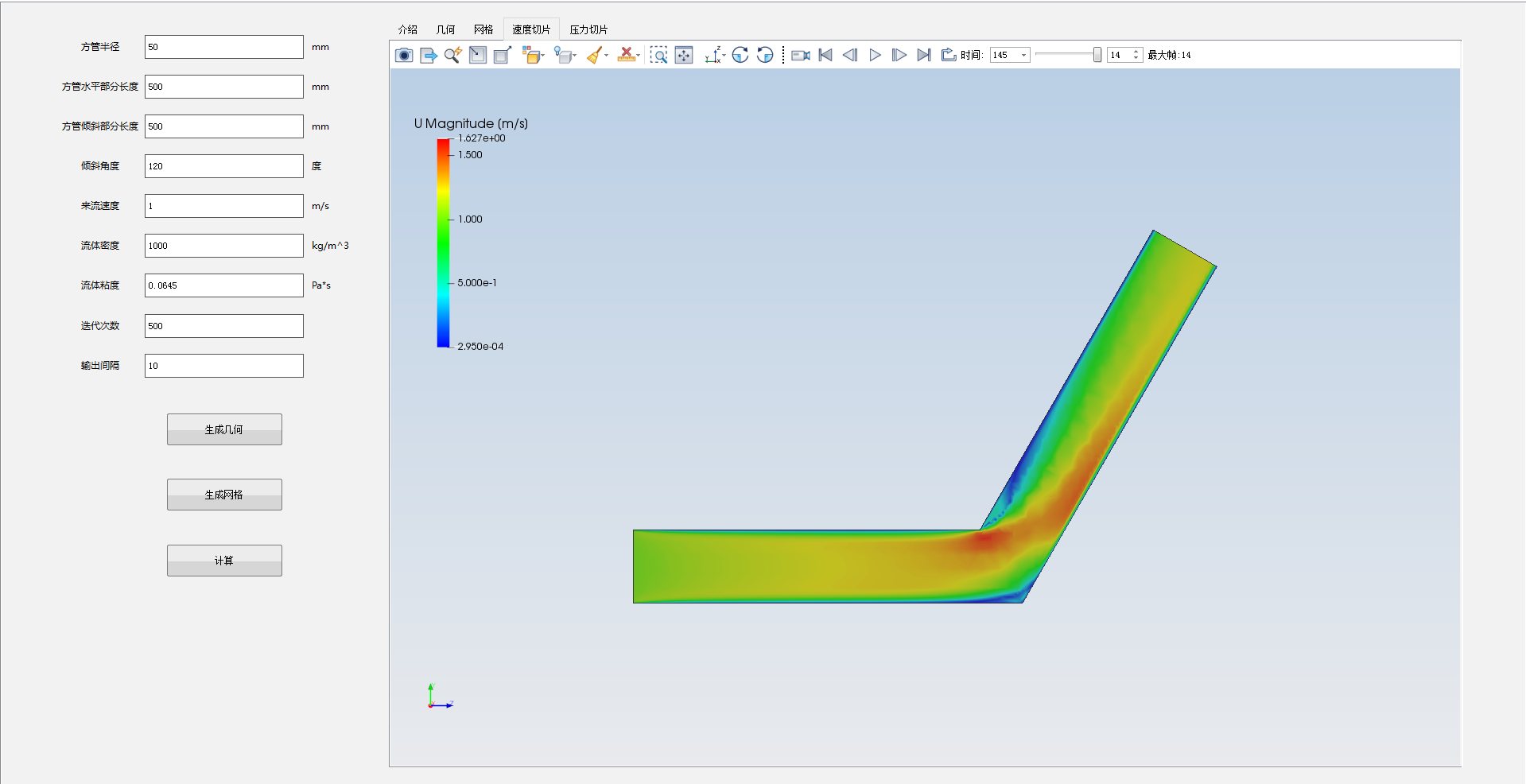1526x784 pixels.
Task: Click the 方管倾斜部分长度 input field
Action: coord(224,126)
